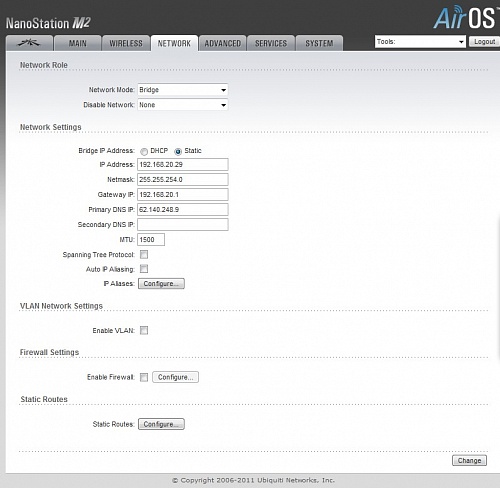Open the Tools dropdown menu
Screen dimensions: 500x488
pyautogui.click(x=420, y=42)
